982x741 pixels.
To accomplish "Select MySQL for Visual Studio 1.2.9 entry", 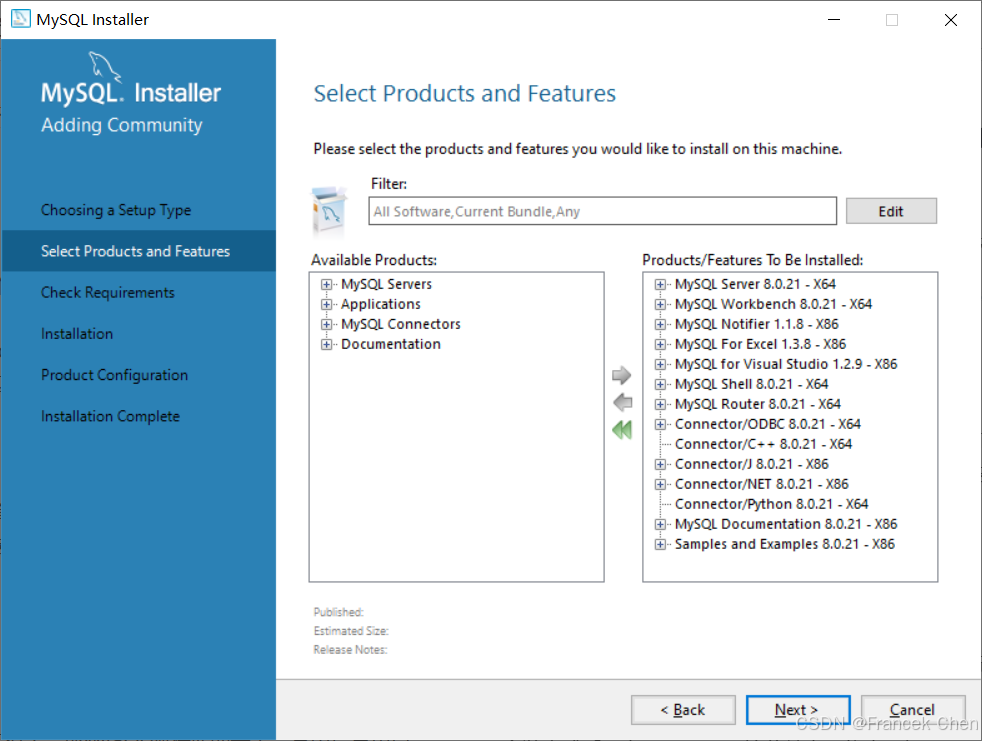I will coord(786,365).
